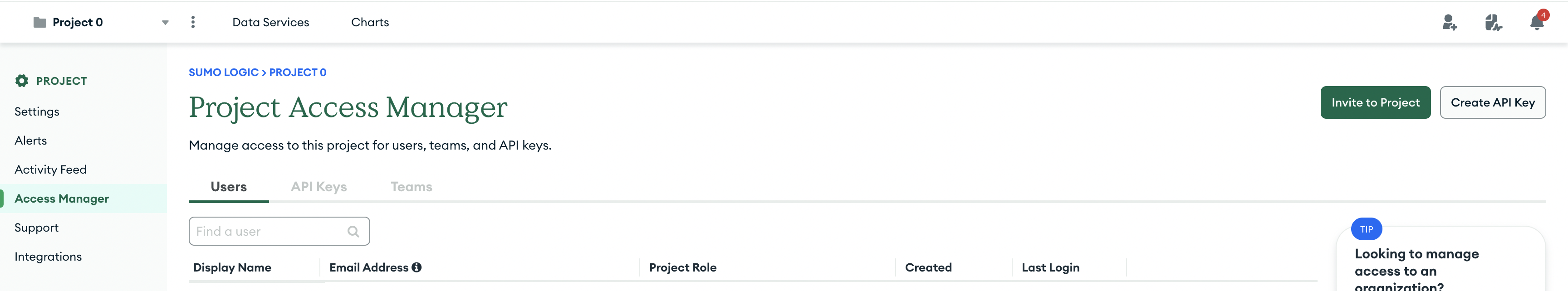The height and width of the screenshot is (291, 1568).
Task: Click the Create API Key button
Action: click(x=1493, y=102)
